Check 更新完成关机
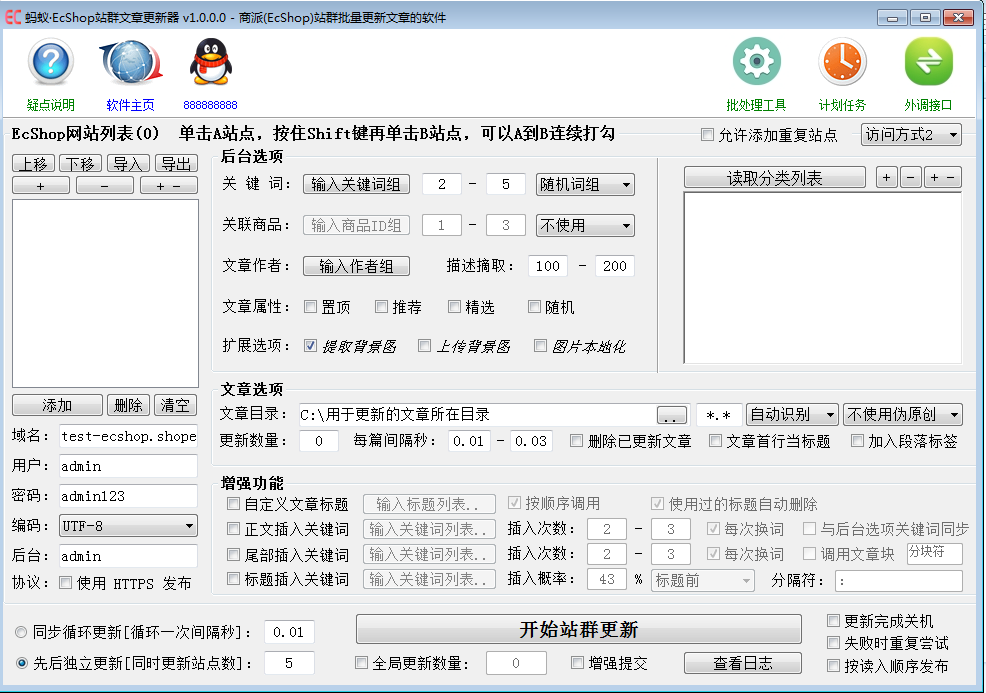The width and height of the screenshot is (986, 693). pos(833,621)
